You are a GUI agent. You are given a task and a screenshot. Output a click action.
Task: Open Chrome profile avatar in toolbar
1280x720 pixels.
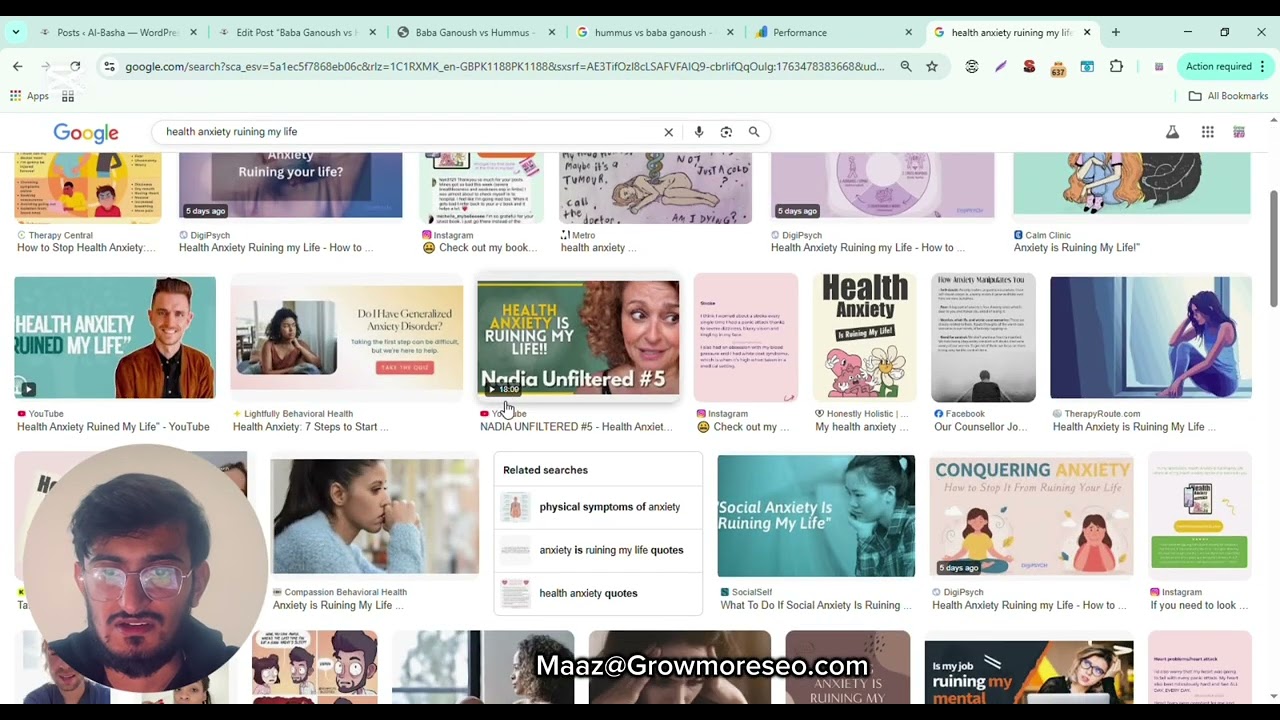pos(1159,66)
